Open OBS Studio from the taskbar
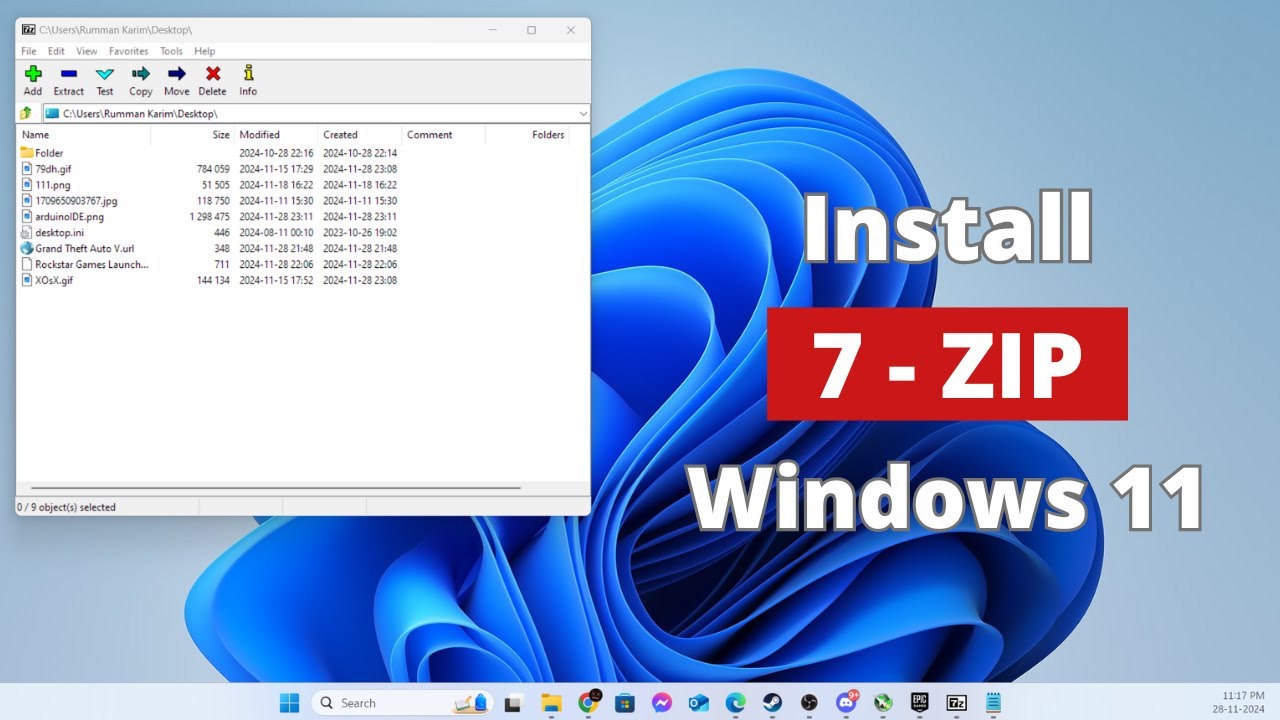Image resolution: width=1280 pixels, height=720 pixels. pyautogui.click(x=809, y=703)
